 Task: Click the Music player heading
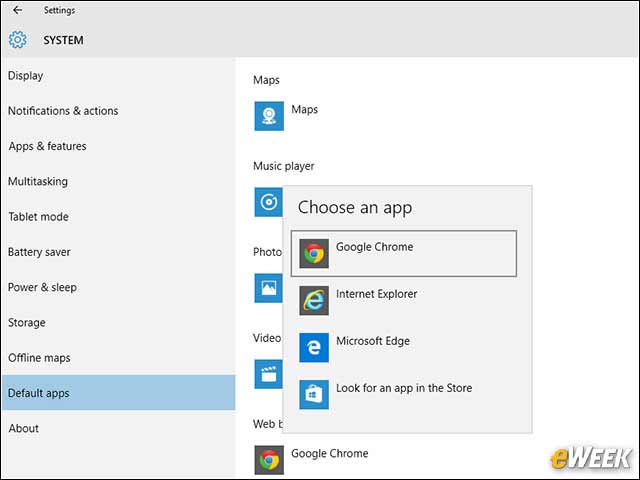point(284,167)
